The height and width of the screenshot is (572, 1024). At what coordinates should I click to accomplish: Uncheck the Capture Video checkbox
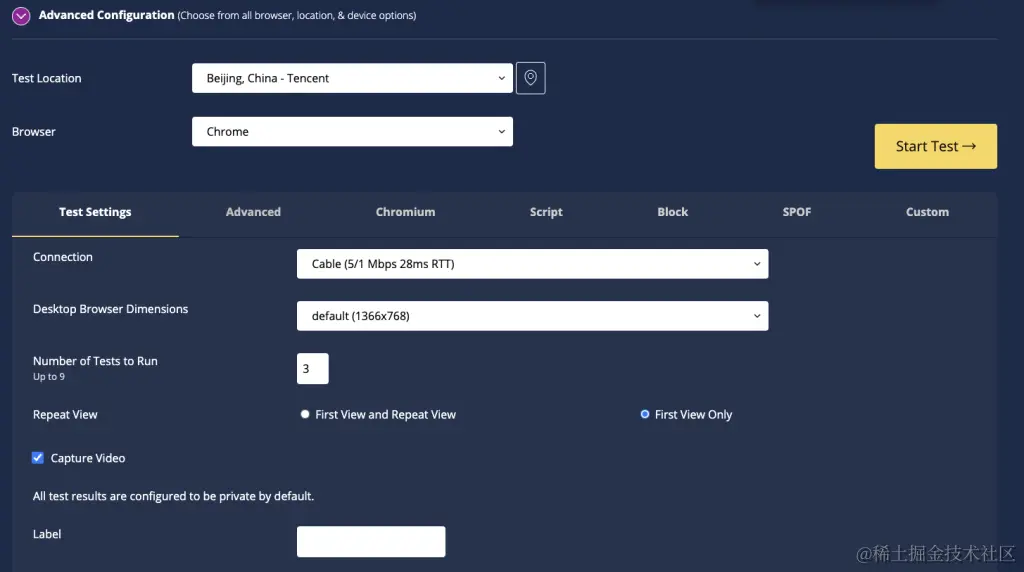click(x=38, y=458)
